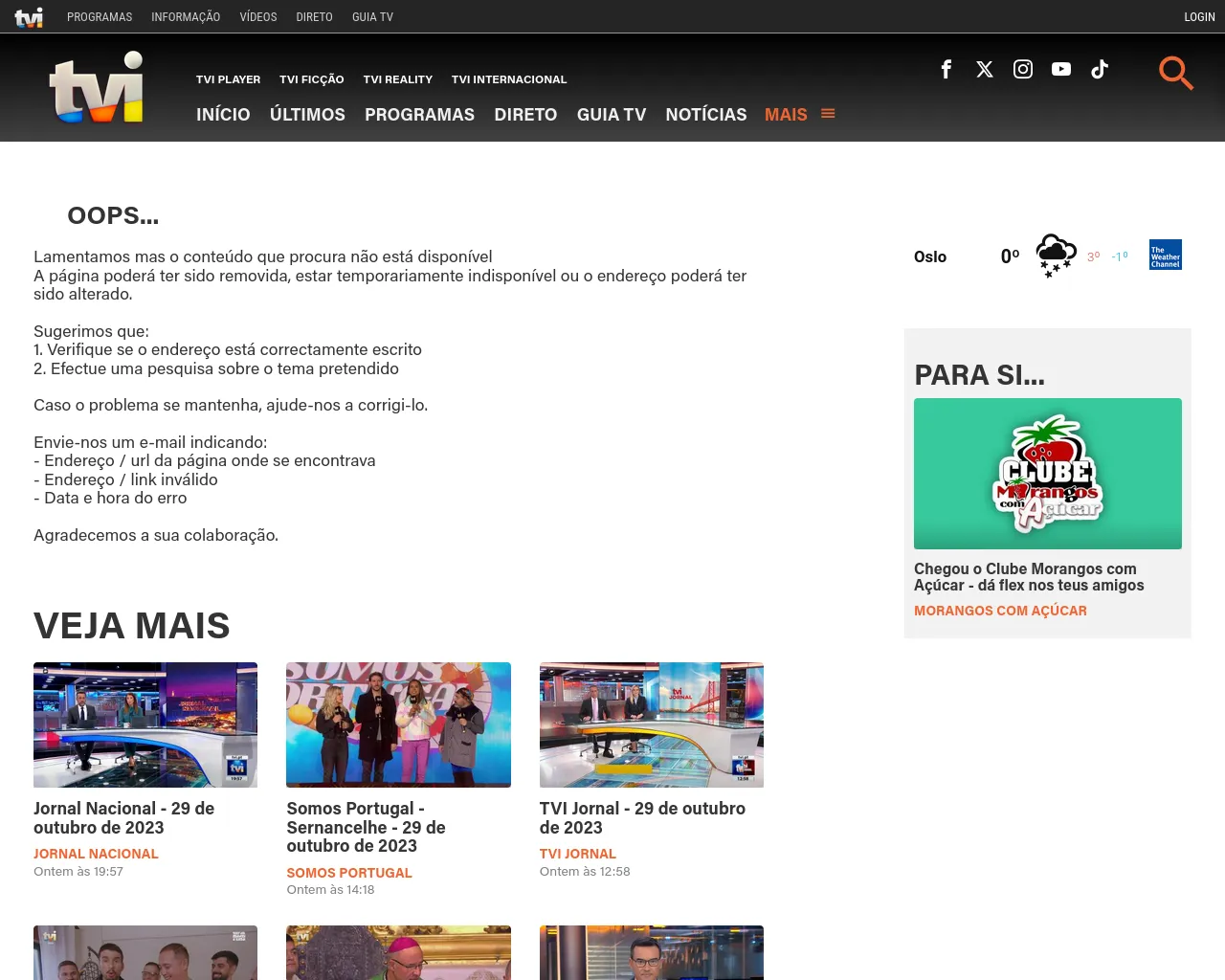Click the 'Ontem às 19:57' timestamp
1225x980 pixels.
pos(78,872)
